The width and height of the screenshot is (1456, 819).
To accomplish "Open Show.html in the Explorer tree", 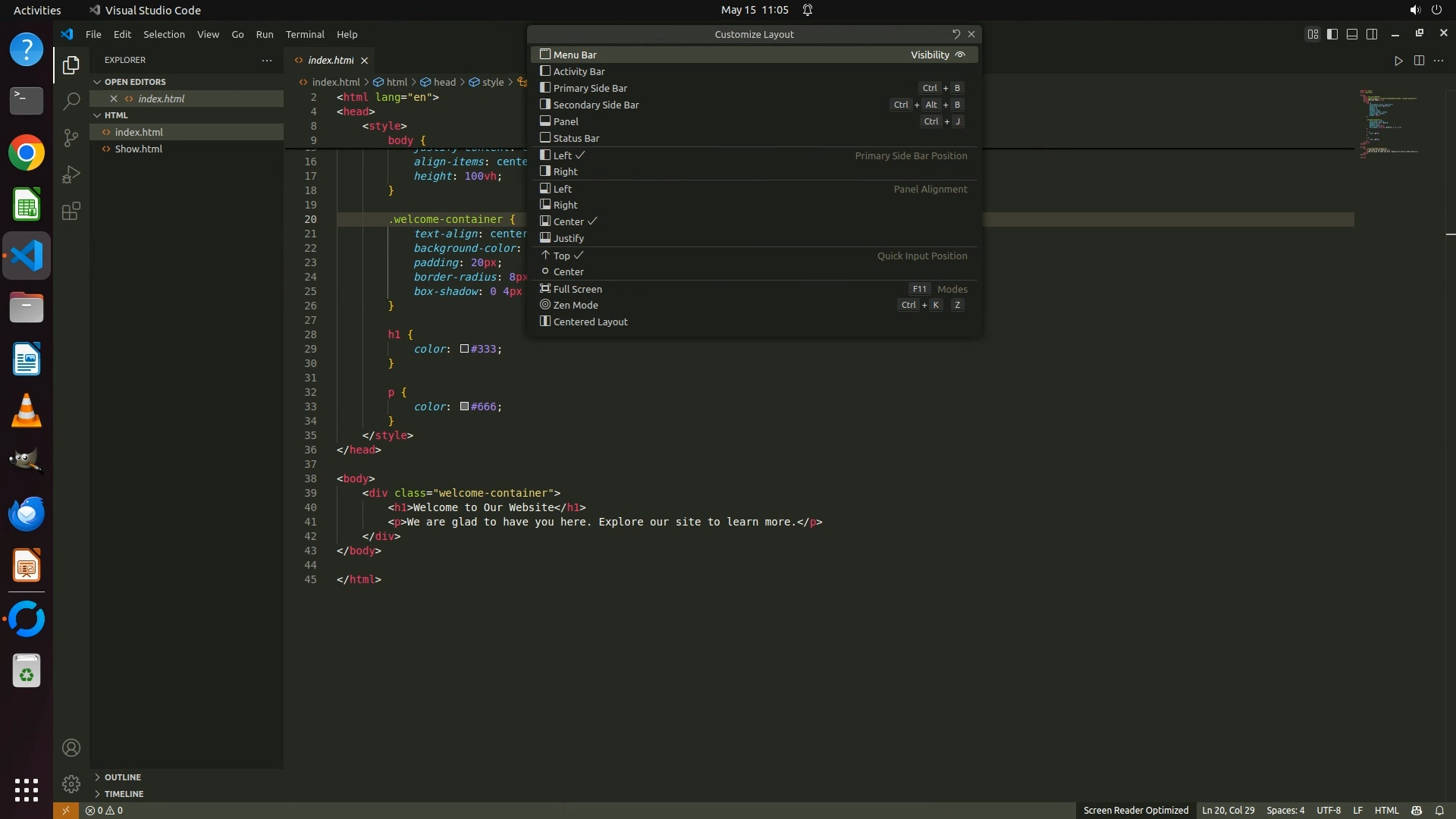I will (x=138, y=149).
